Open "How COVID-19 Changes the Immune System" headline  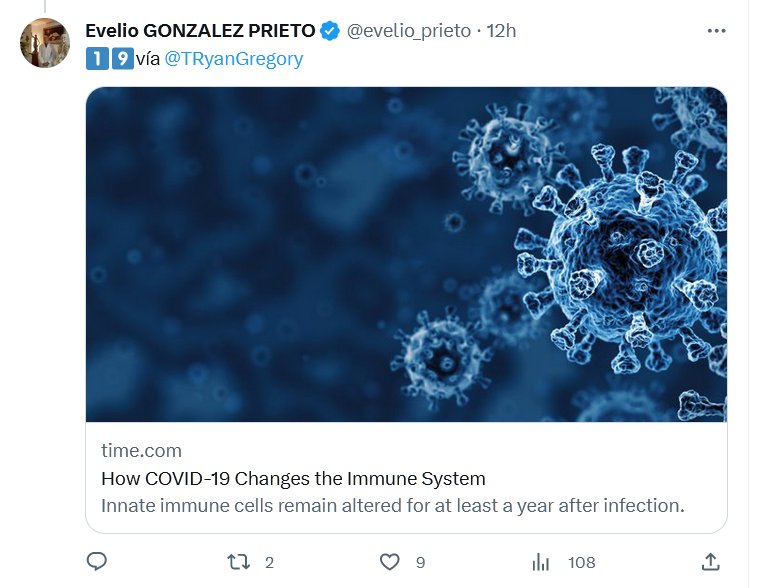pyautogui.click(x=293, y=478)
